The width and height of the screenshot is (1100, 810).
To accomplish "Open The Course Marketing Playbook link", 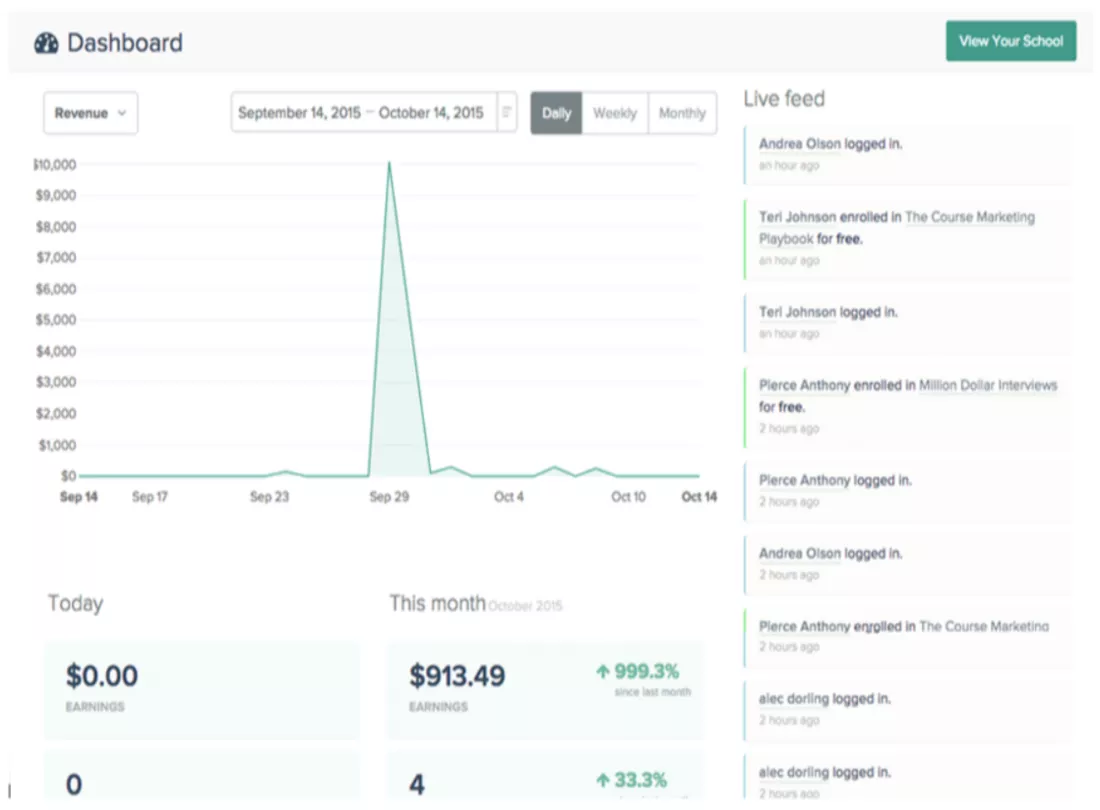I will point(897,228).
